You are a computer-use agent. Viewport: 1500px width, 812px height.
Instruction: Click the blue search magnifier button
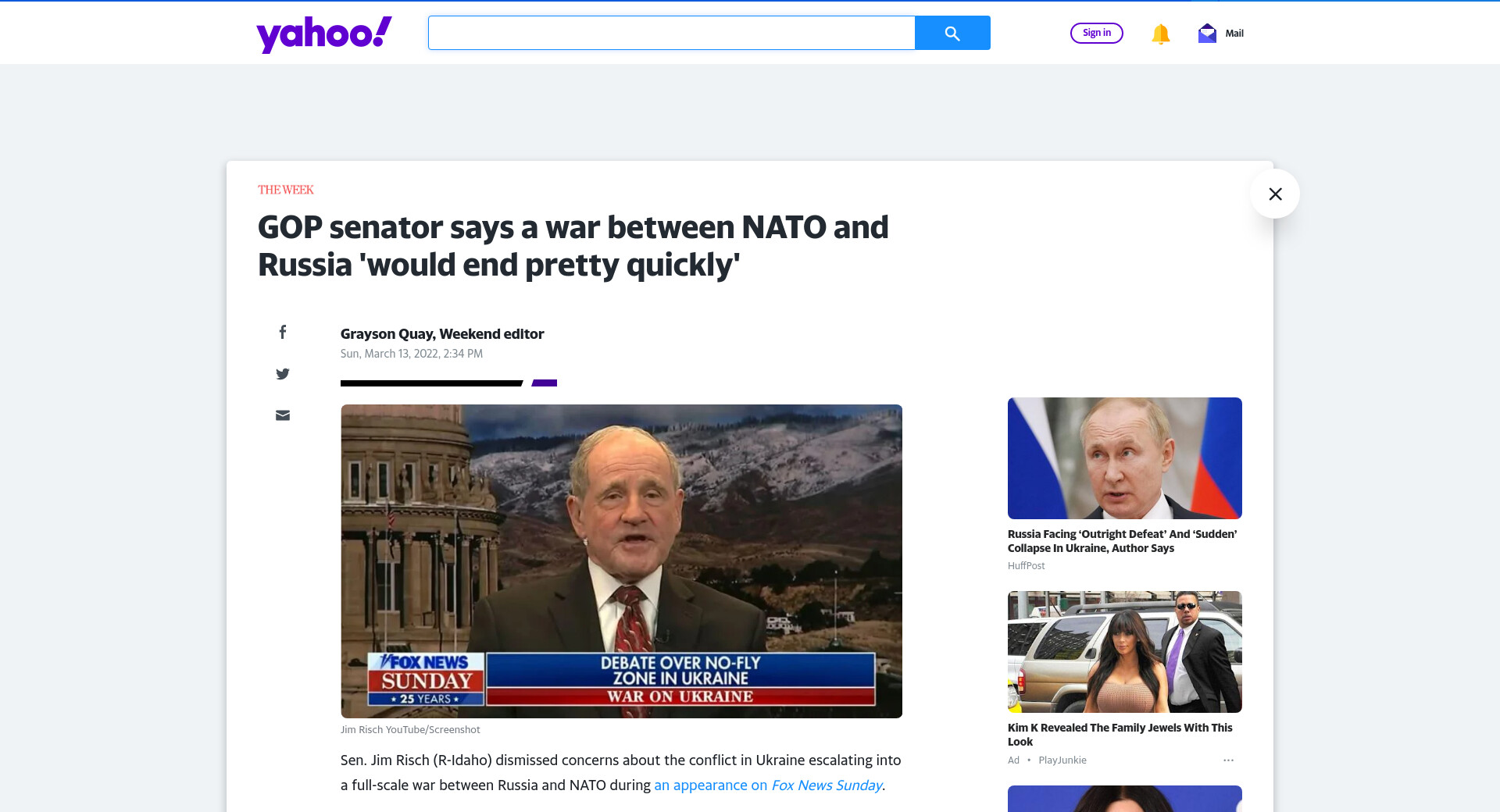tap(952, 33)
